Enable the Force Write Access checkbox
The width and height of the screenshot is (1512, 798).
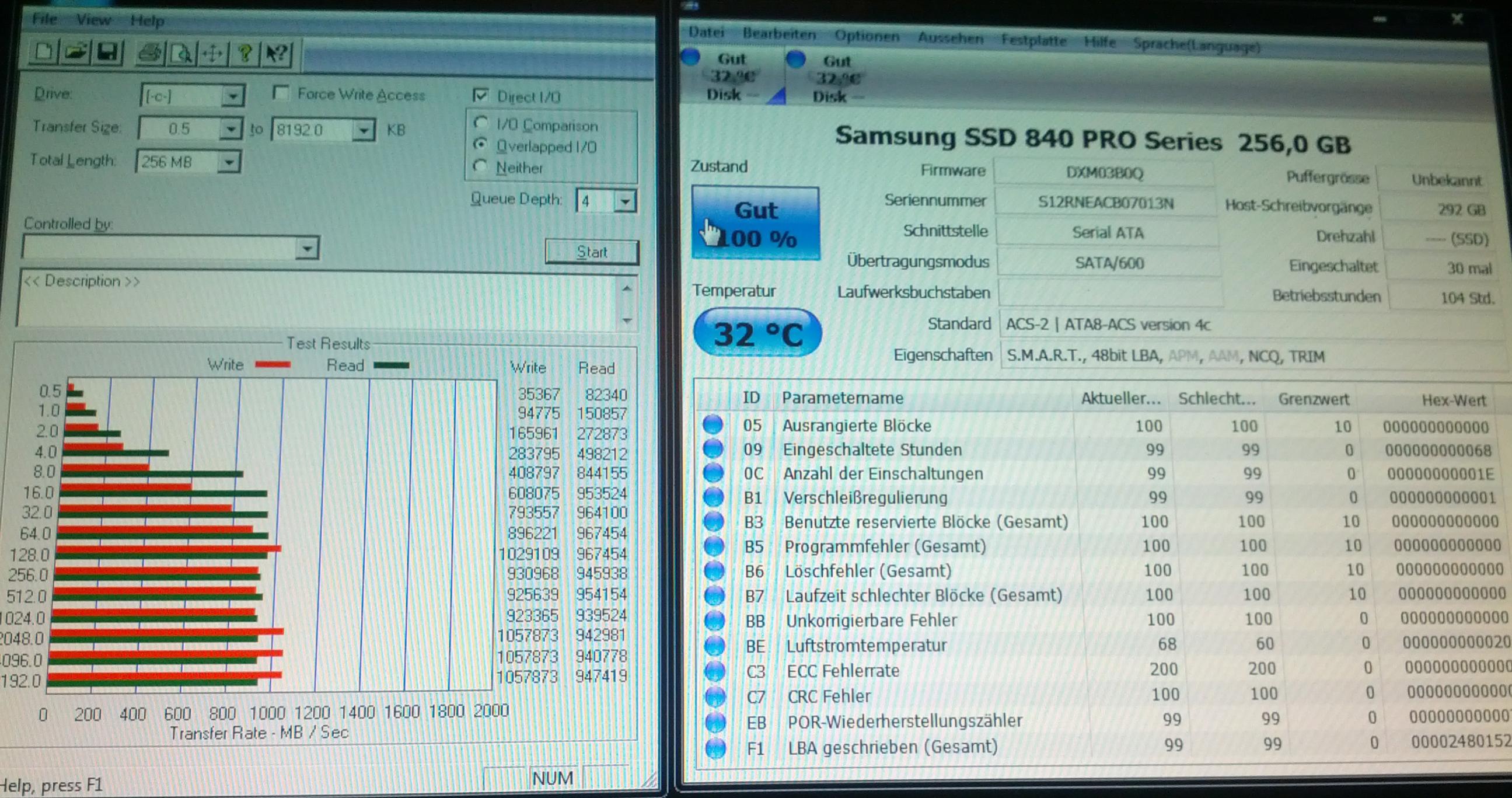281,93
